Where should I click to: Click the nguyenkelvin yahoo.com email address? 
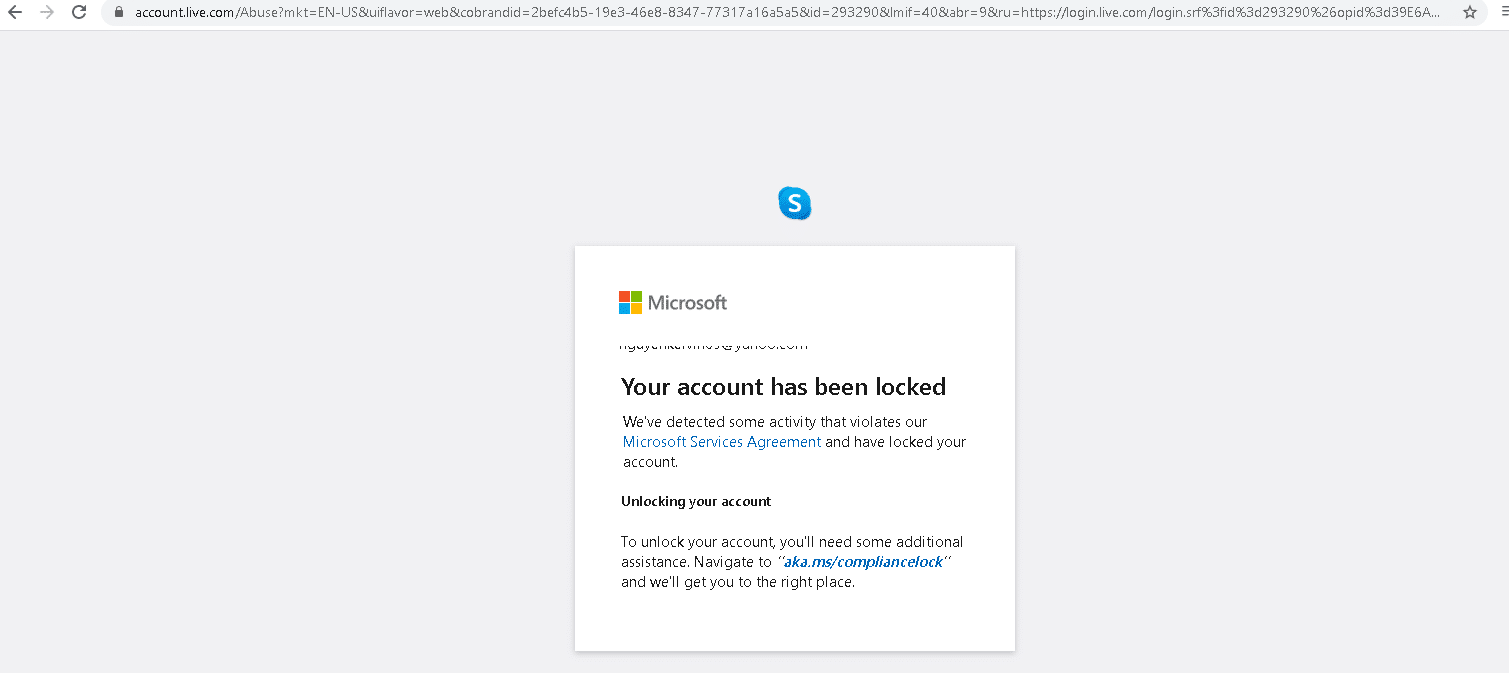[714, 343]
